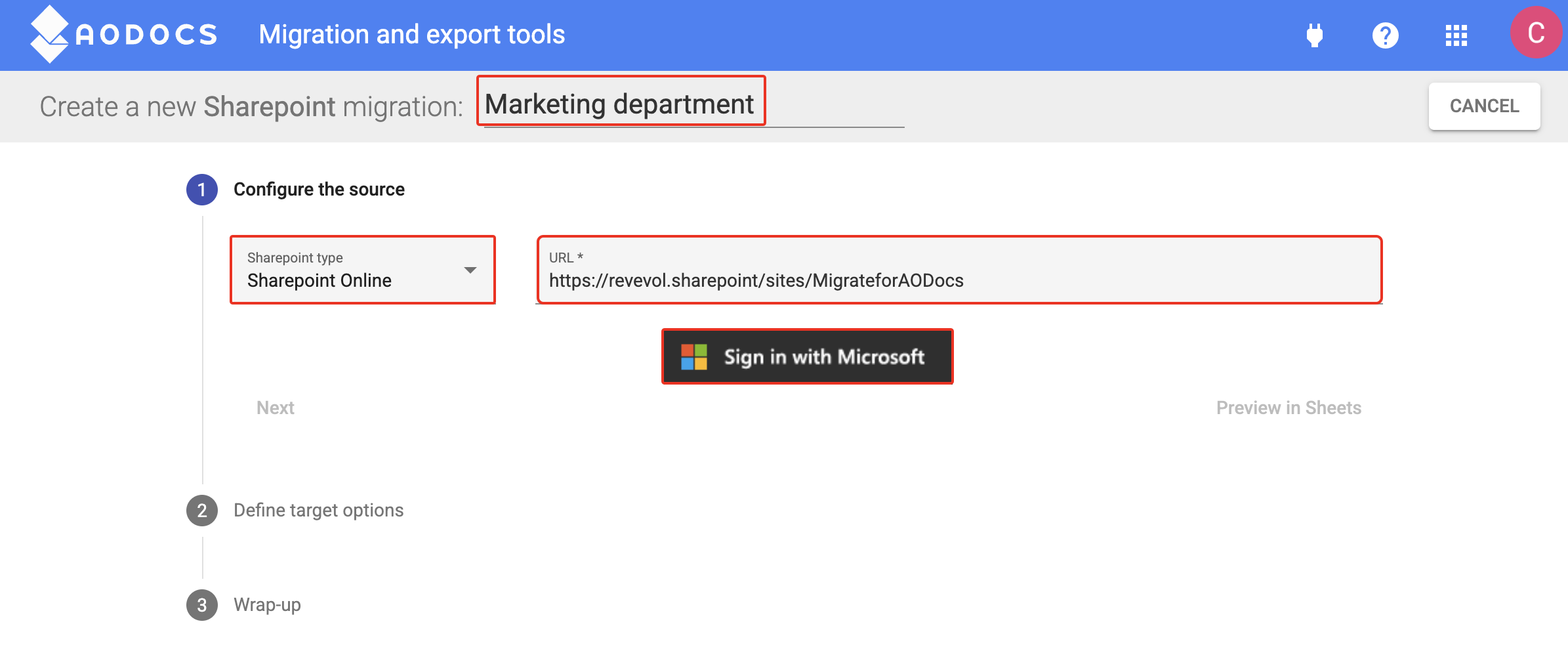Screen dimensions: 1568x651
Task: Click Migration and export tools title
Action: tap(411, 35)
